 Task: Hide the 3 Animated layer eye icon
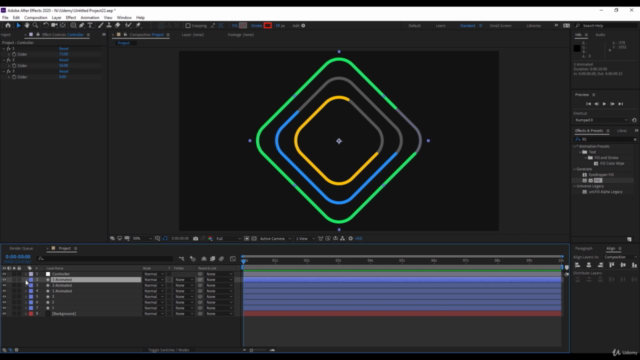4,280
